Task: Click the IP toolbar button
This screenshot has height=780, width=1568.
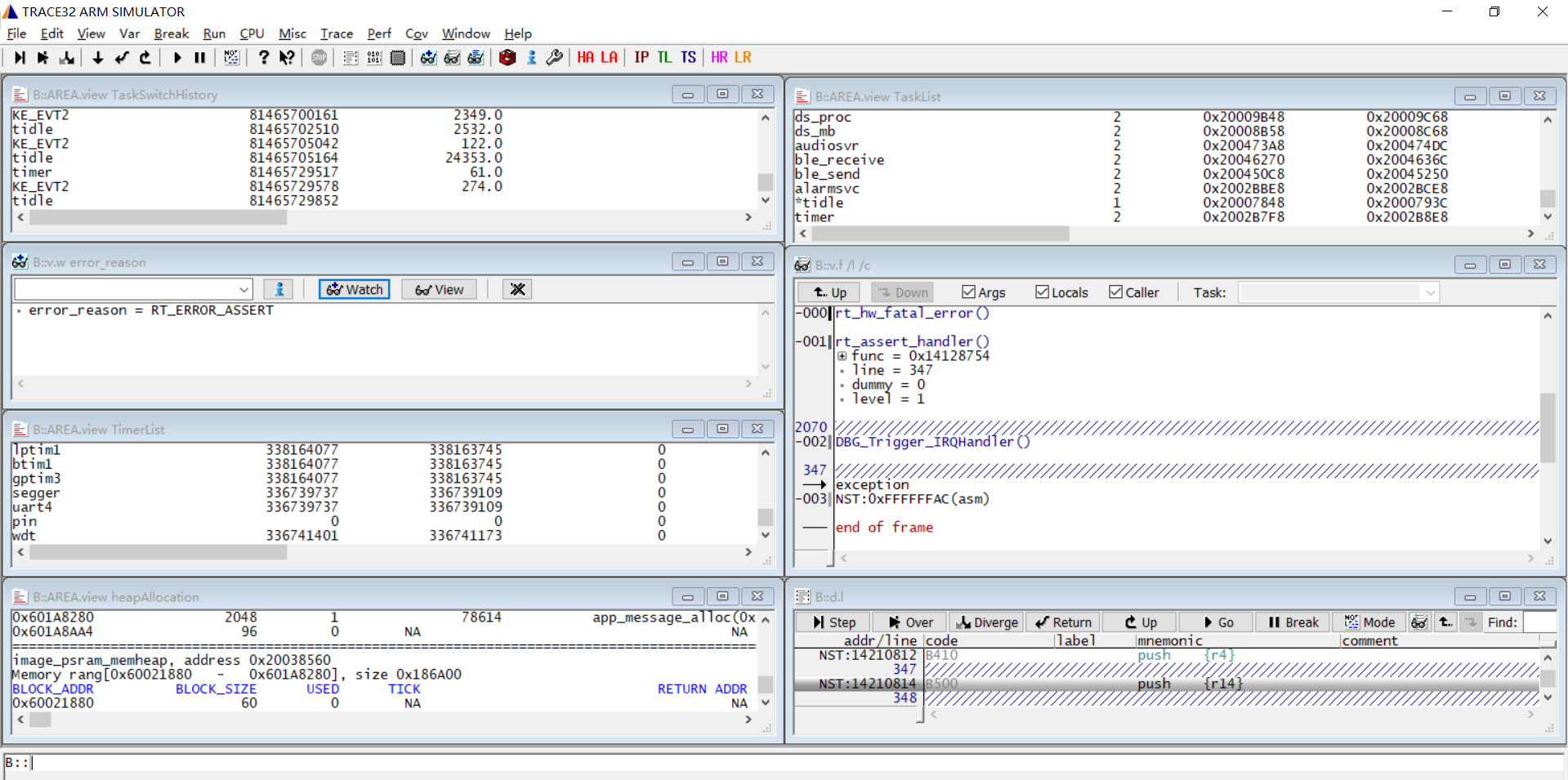Action: (641, 57)
